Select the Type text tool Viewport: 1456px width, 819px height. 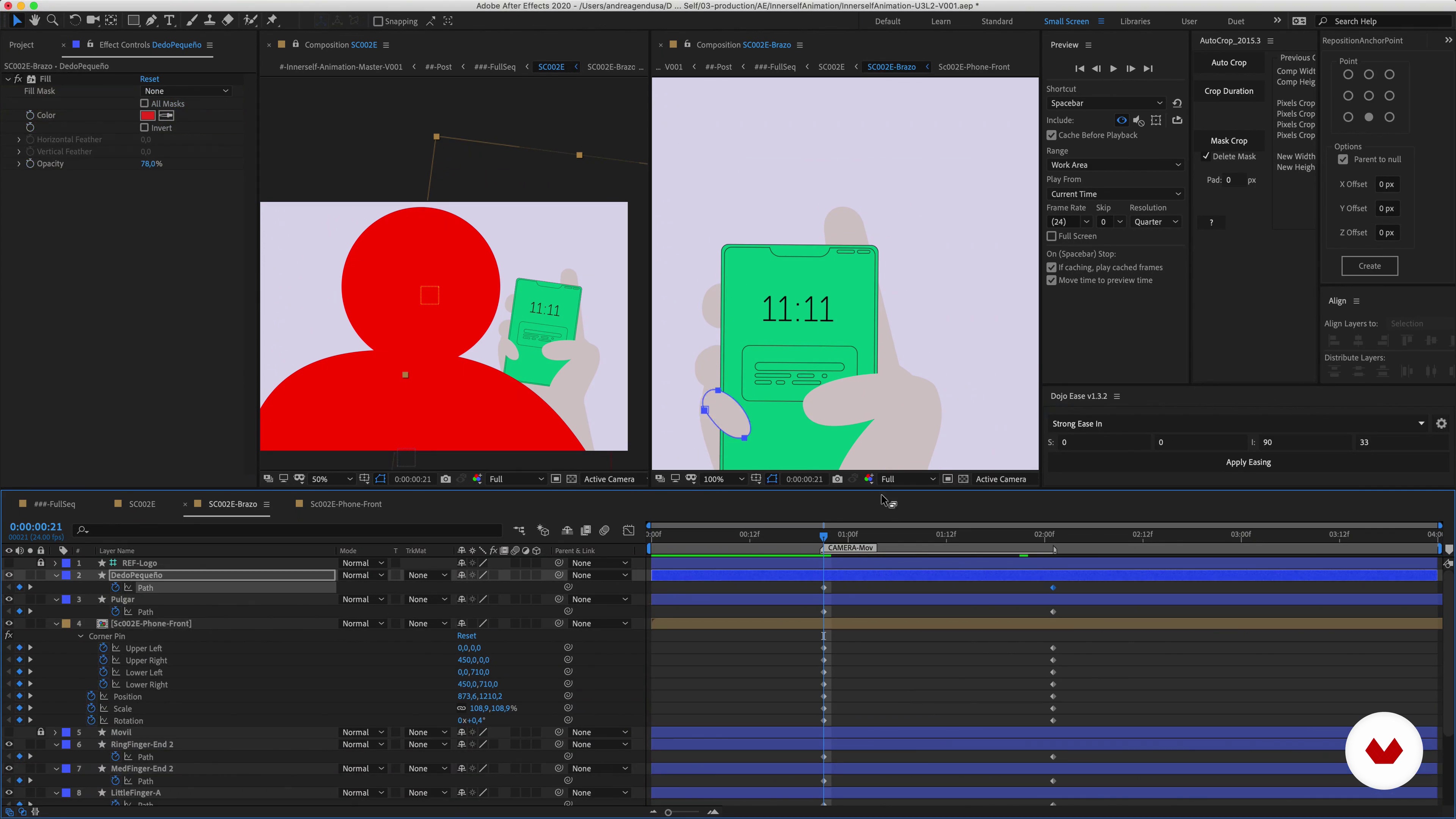(169, 20)
